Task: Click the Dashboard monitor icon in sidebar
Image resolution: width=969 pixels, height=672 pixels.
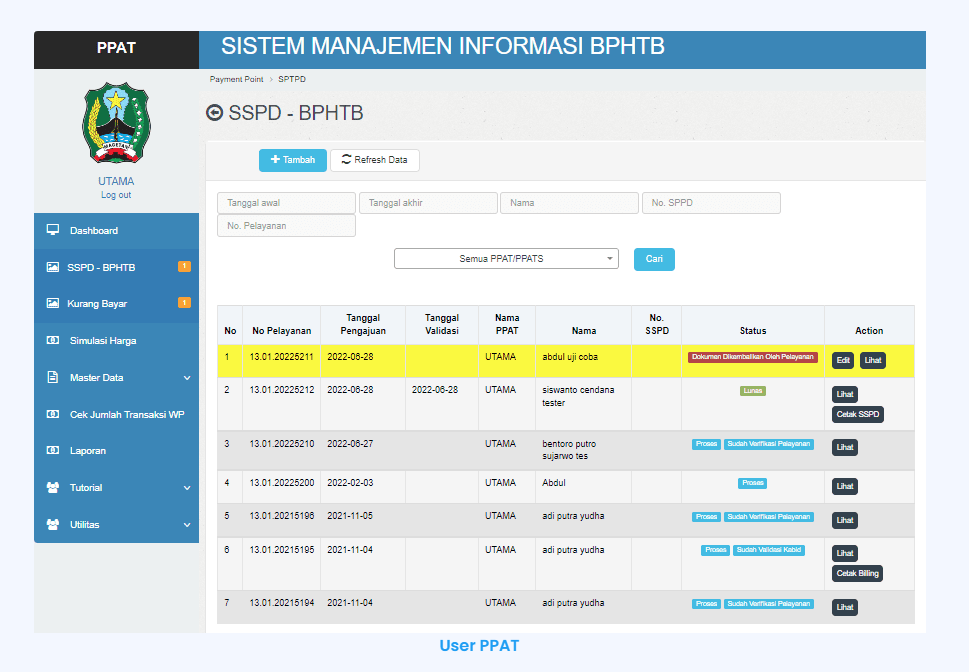Action: point(53,230)
